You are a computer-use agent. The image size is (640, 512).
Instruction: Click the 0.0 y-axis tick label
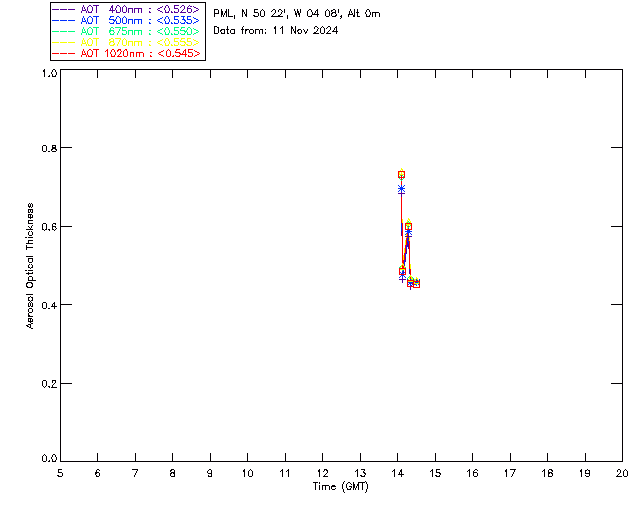click(x=49, y=459)
